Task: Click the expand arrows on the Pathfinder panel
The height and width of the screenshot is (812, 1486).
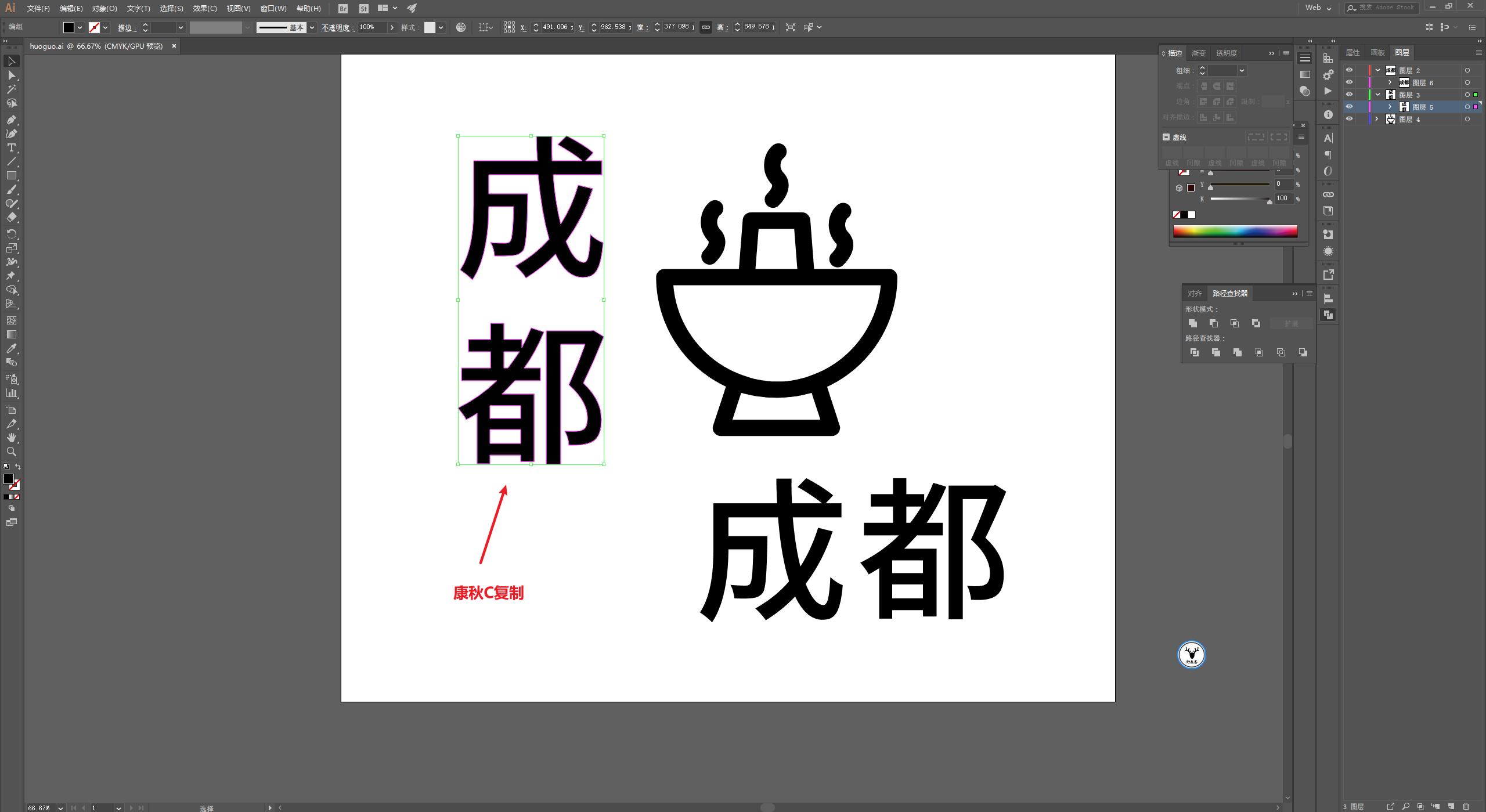Action: point(1294,293)
